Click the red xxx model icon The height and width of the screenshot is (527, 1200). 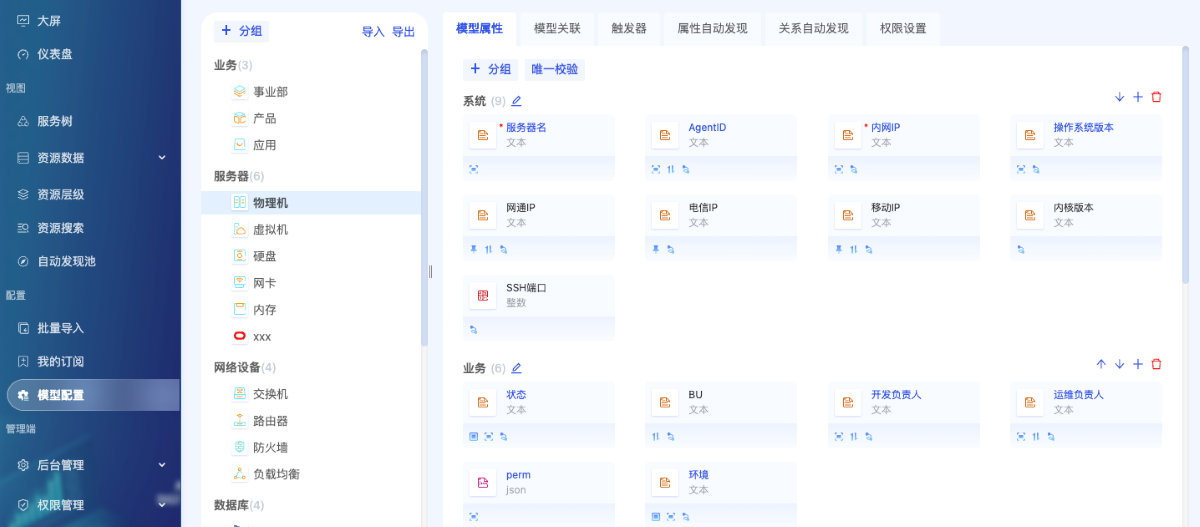pos(239,337)
